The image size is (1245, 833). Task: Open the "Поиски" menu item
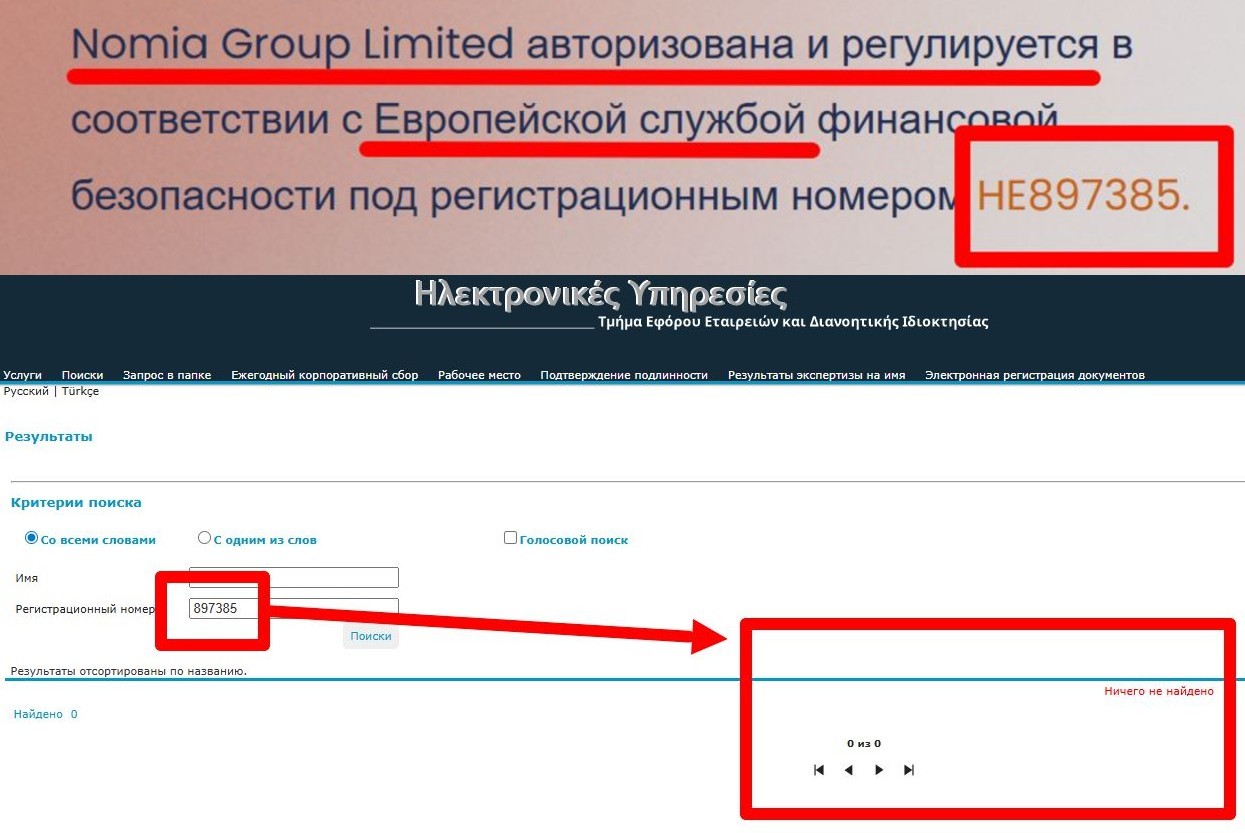[x=82, y=375]
